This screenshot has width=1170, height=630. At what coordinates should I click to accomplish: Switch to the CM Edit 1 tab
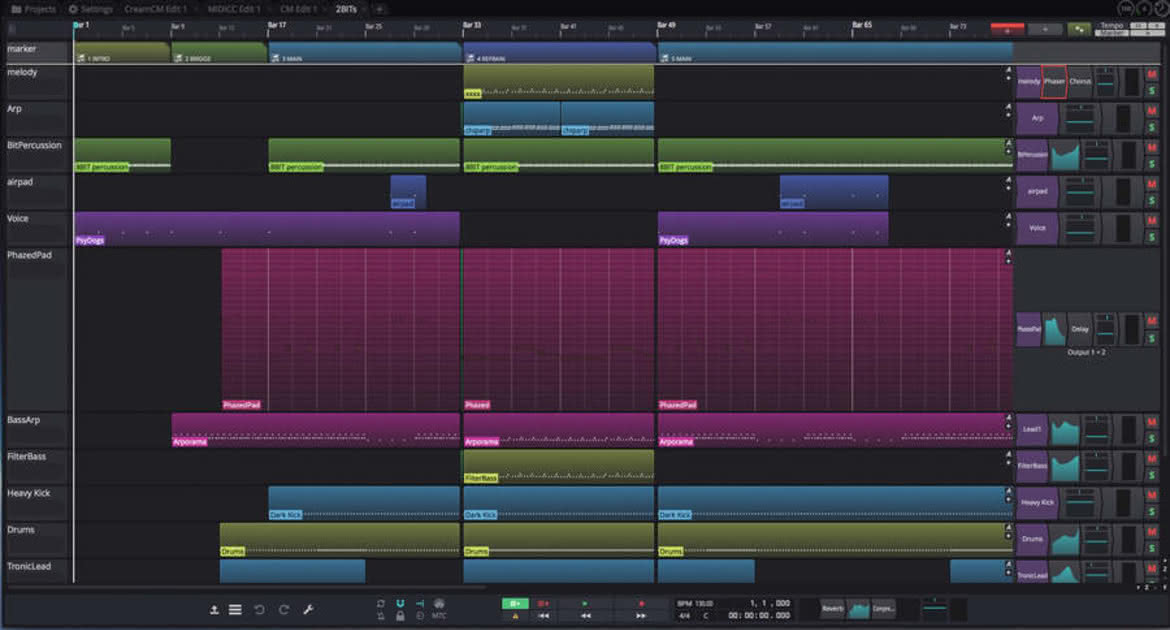click(x=298, y=9)
